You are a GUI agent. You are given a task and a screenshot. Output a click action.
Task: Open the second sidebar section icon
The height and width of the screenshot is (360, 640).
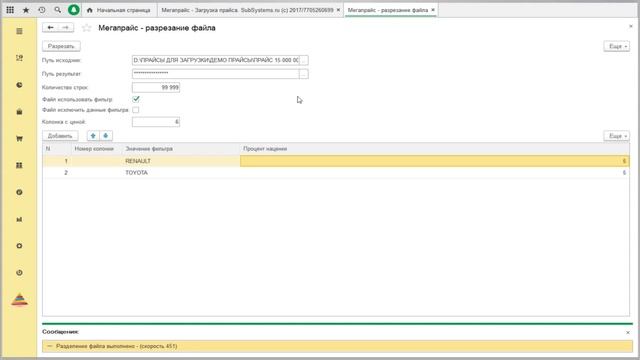click(x=19, y=58)
